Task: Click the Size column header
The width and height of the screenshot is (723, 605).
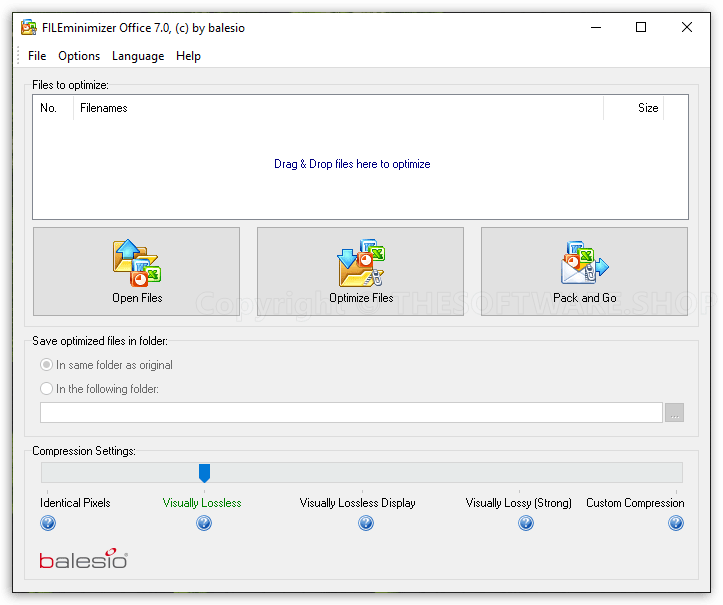Action: (x=634, y=108)
